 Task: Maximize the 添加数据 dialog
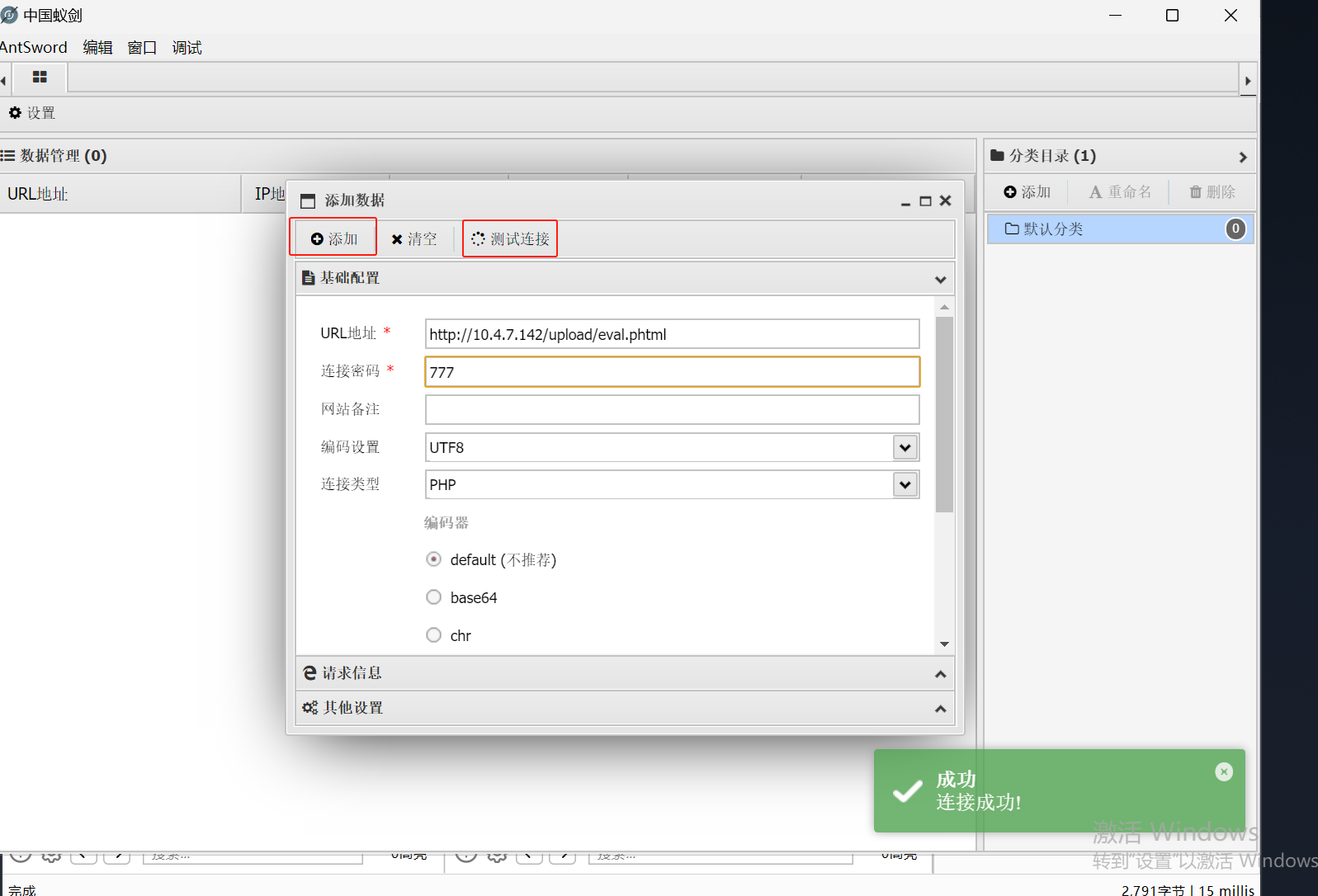(x=925, y=201)
